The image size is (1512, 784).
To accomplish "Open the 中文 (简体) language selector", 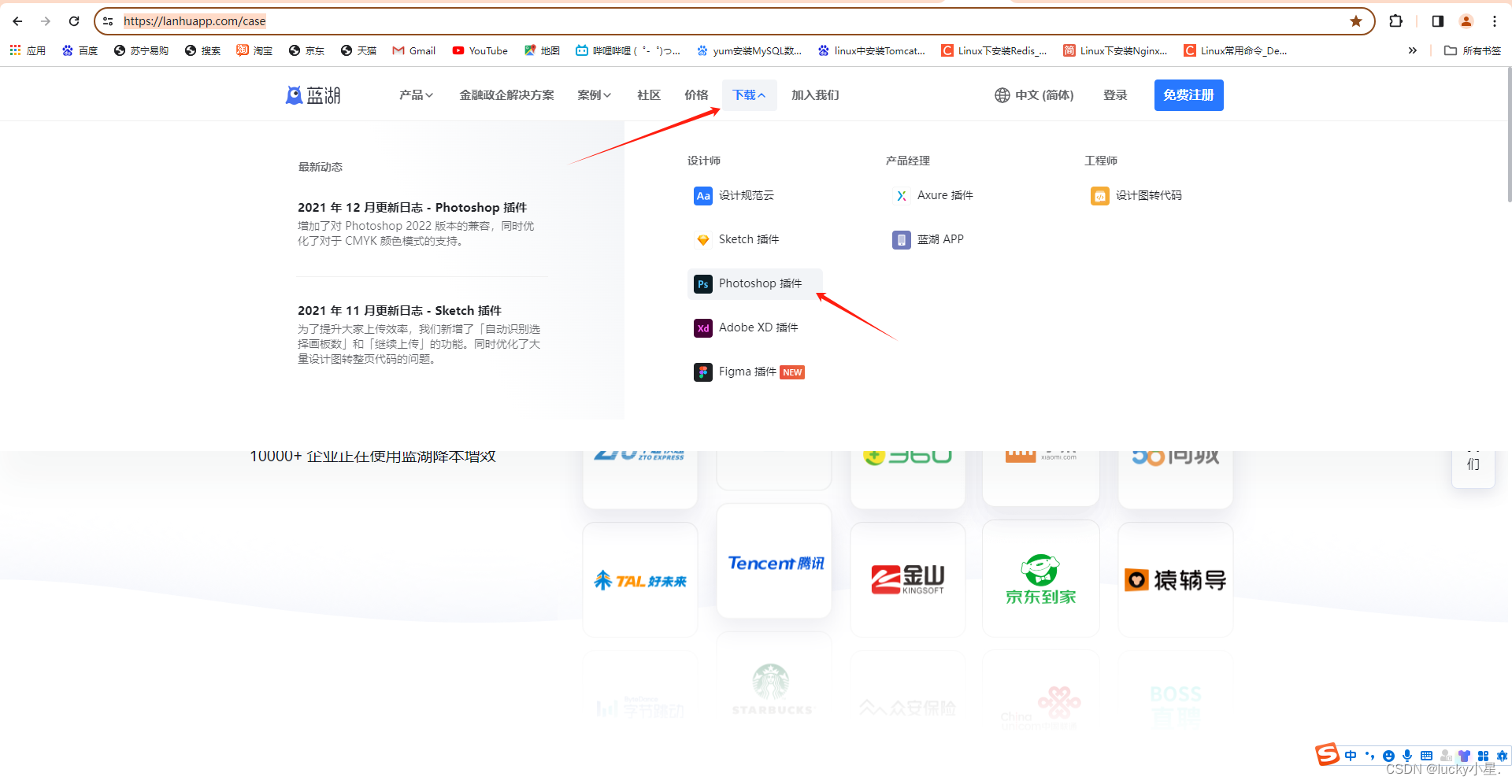I will (1034, 95).
